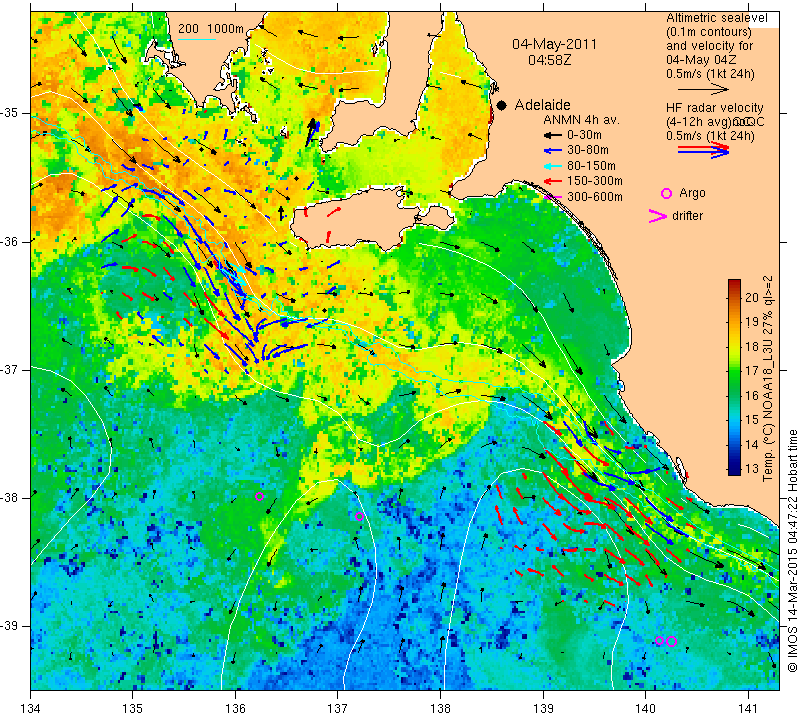Click the longitude 134 axis label
The image size is (800, 720).
pyautogui.click(x=31, y=709)
